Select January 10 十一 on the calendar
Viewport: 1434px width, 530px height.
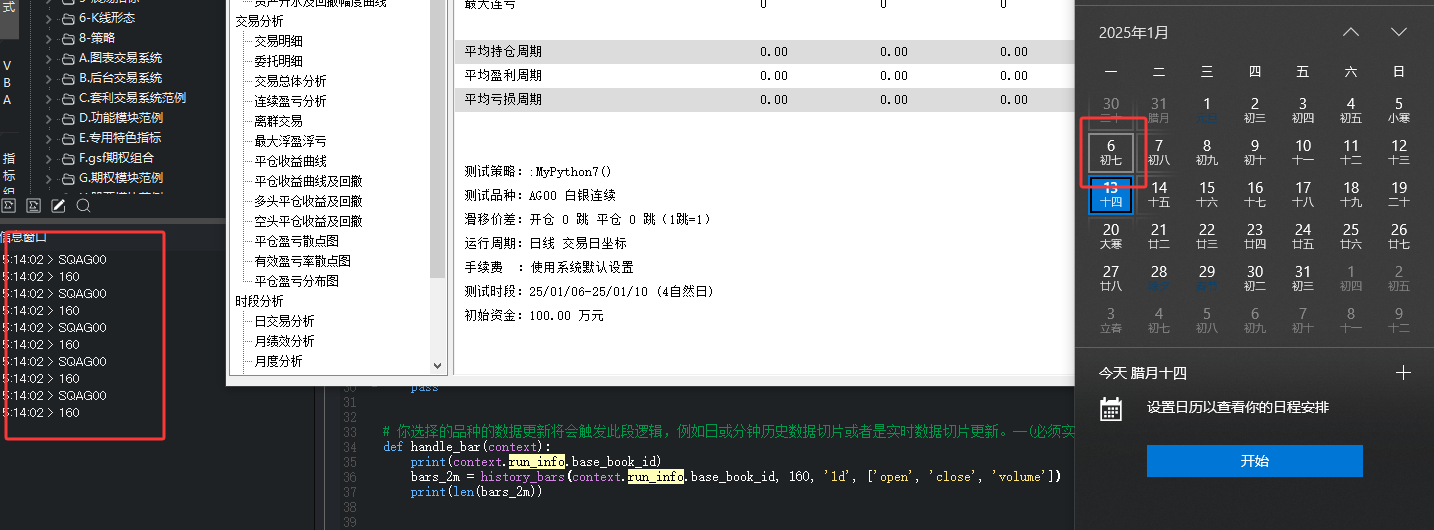(x=1303, y=152)
